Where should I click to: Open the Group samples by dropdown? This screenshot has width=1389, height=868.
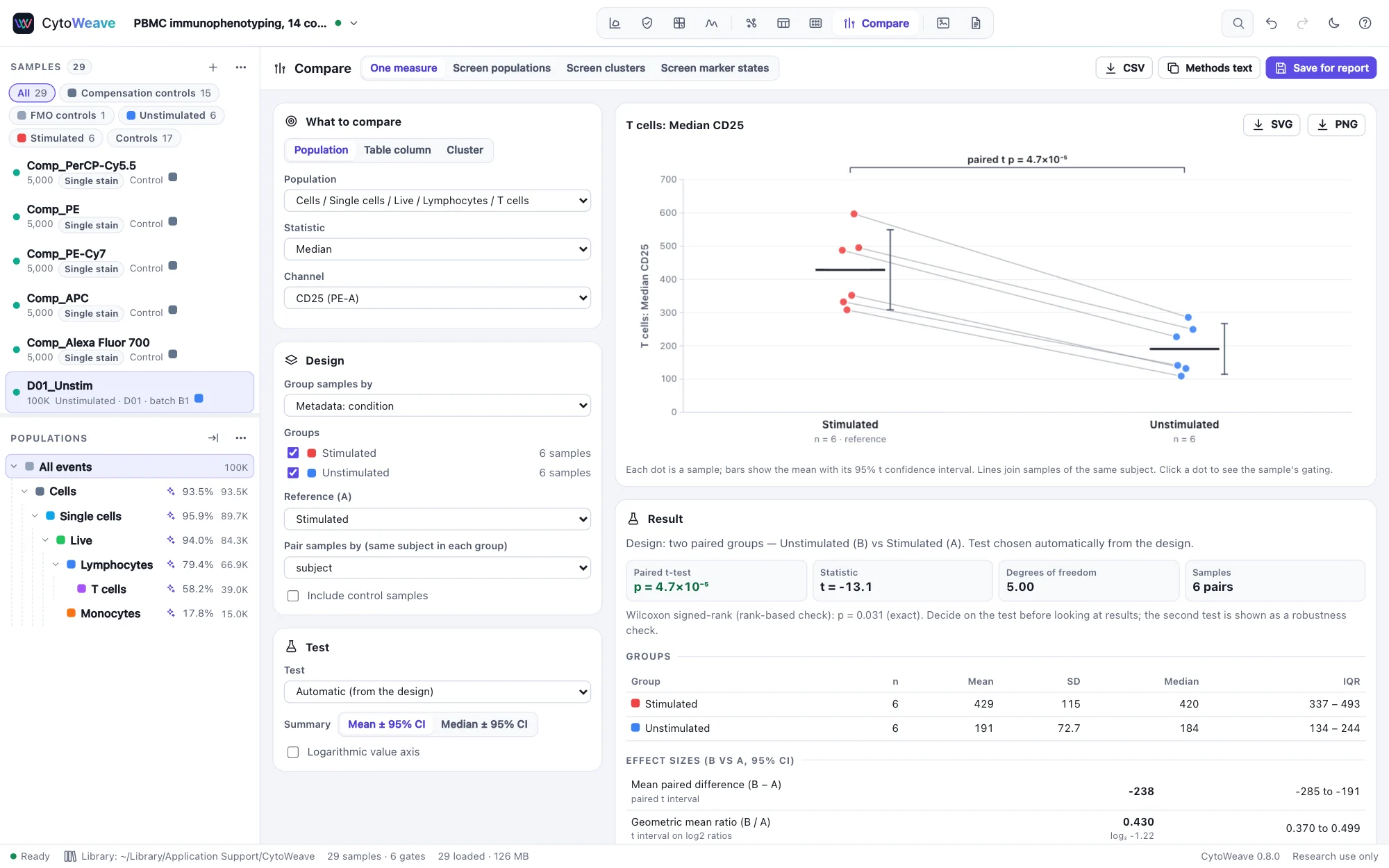tap(438, 406)
